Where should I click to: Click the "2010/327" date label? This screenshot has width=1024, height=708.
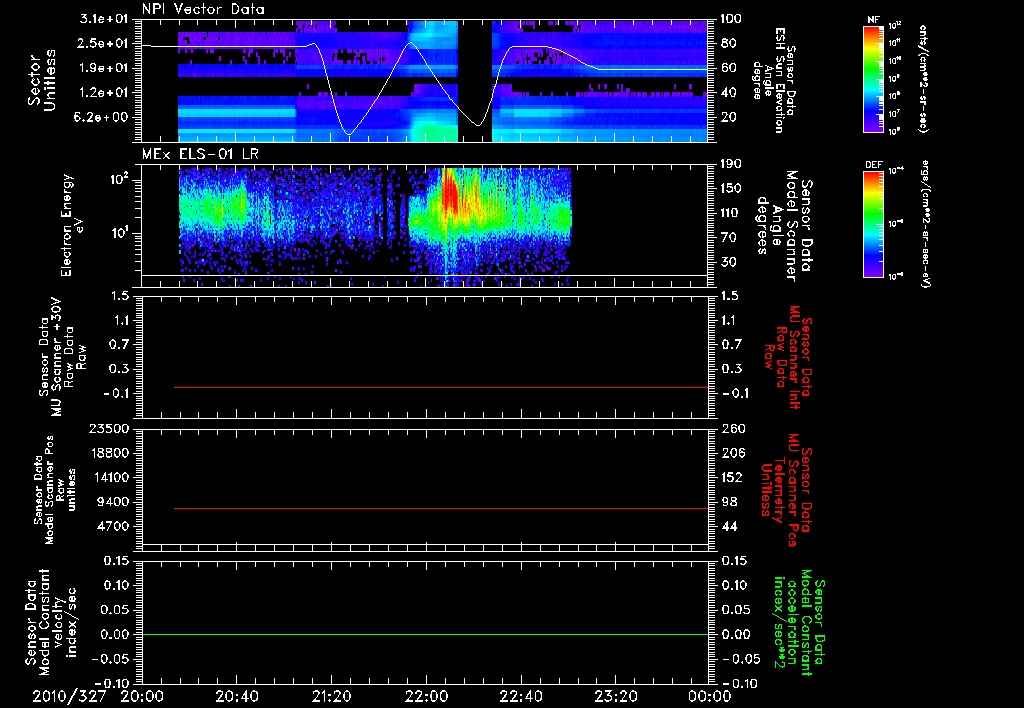[69, 697]
